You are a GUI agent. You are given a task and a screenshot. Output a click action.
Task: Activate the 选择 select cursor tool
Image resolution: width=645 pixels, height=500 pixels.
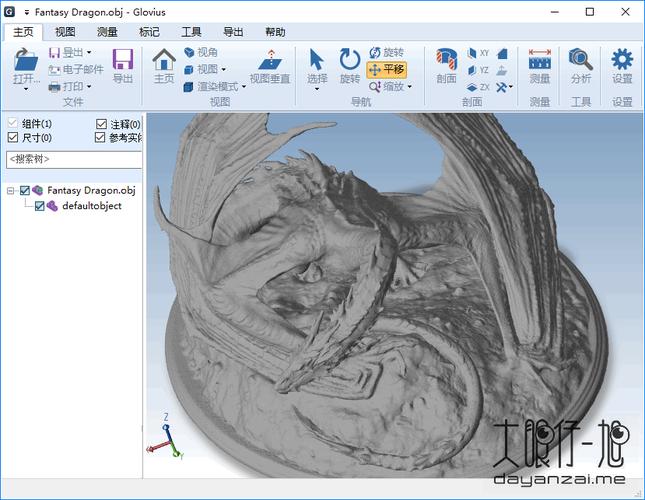pos(316,60)
